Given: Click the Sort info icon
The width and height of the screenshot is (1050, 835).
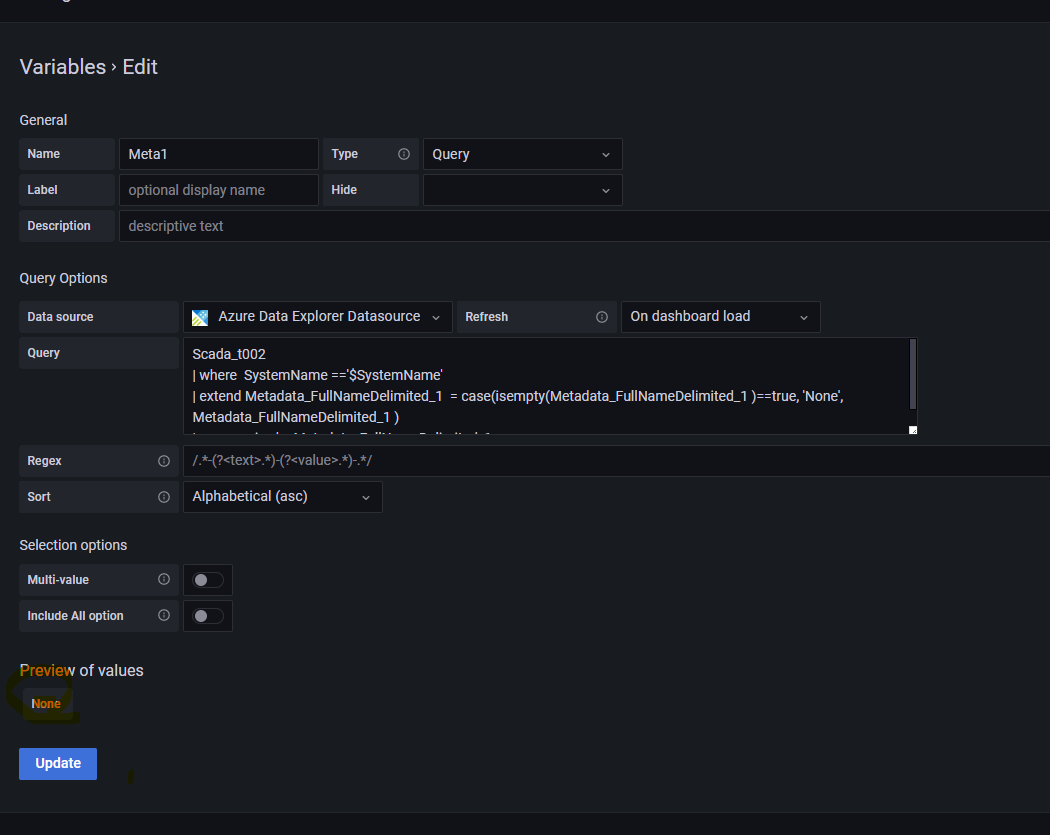Looking at the screenshot, I should (163, 497).
